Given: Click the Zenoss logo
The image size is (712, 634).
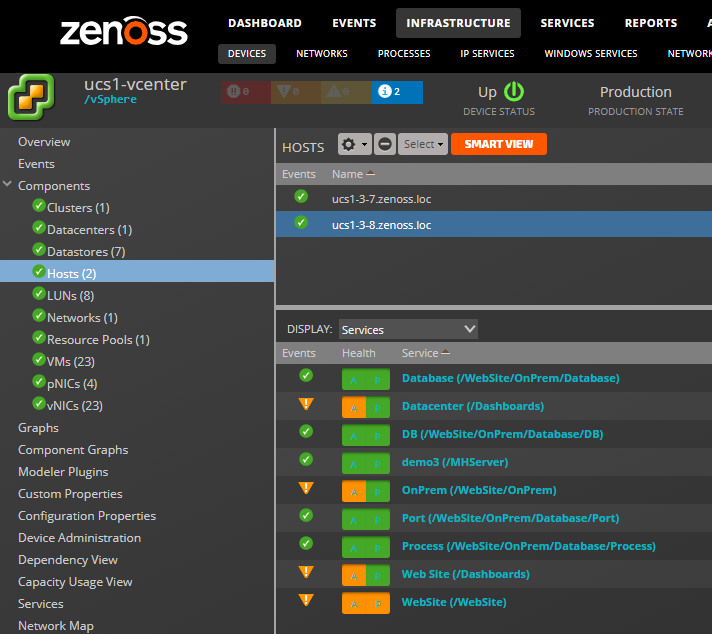Looking at the screenshot, I should (x=124, y=31).
